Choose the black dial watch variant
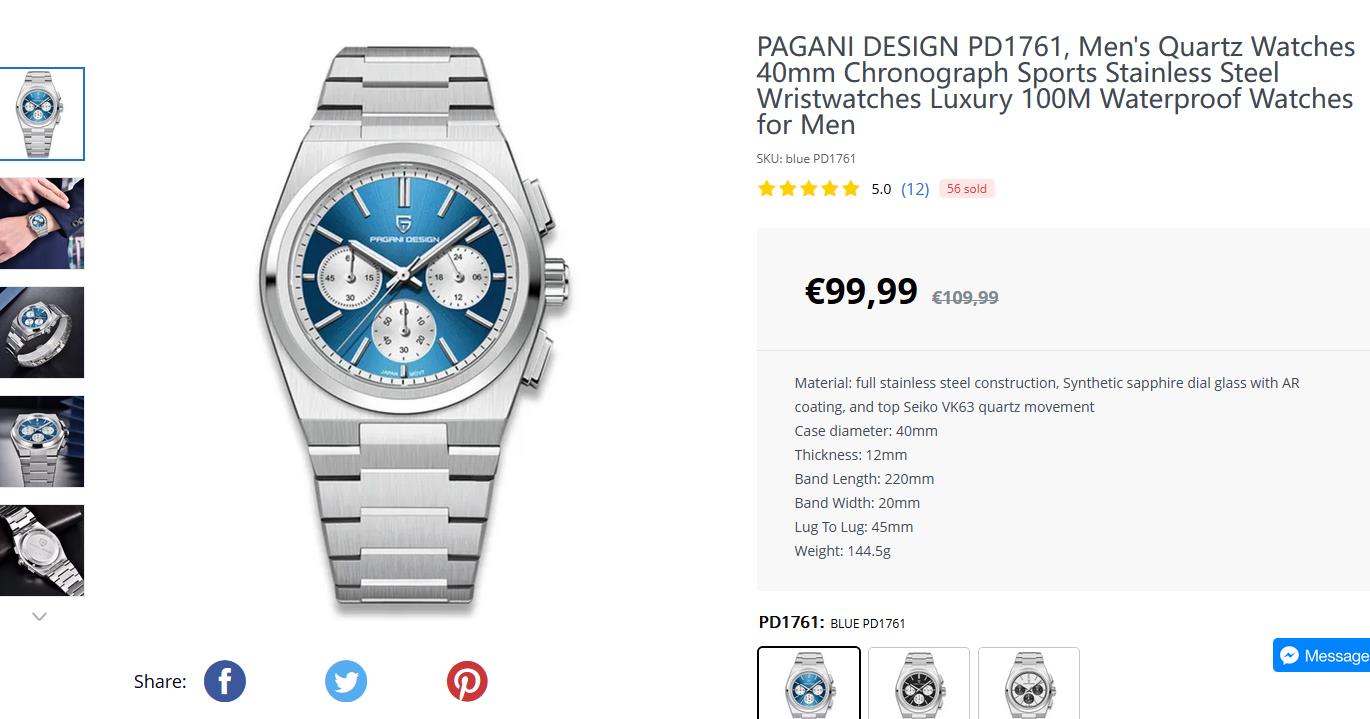Viewport: 1370px width, 719px height. pyautogui.click(x=918, y=684)
